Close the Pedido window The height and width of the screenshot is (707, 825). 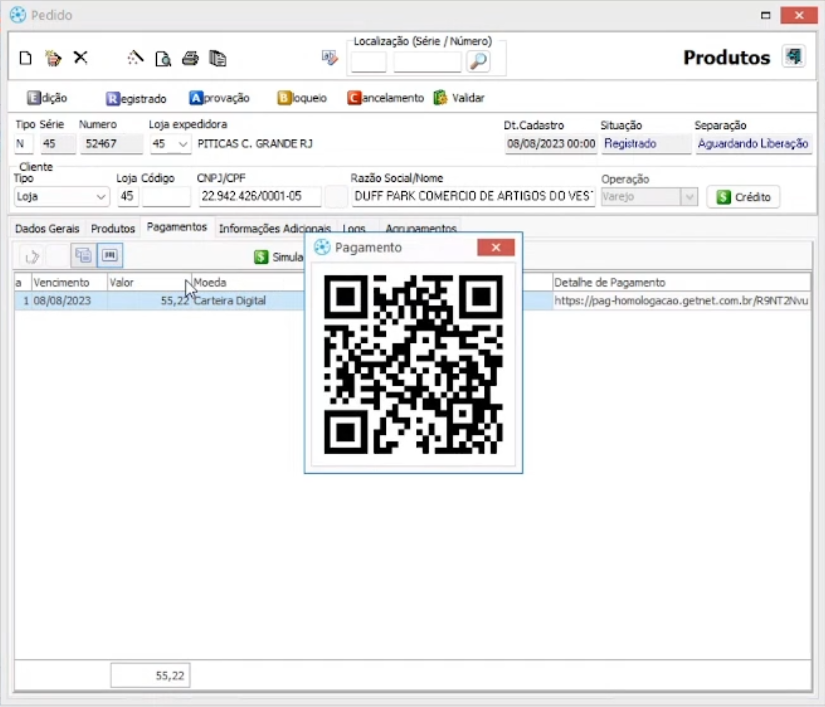799,15
